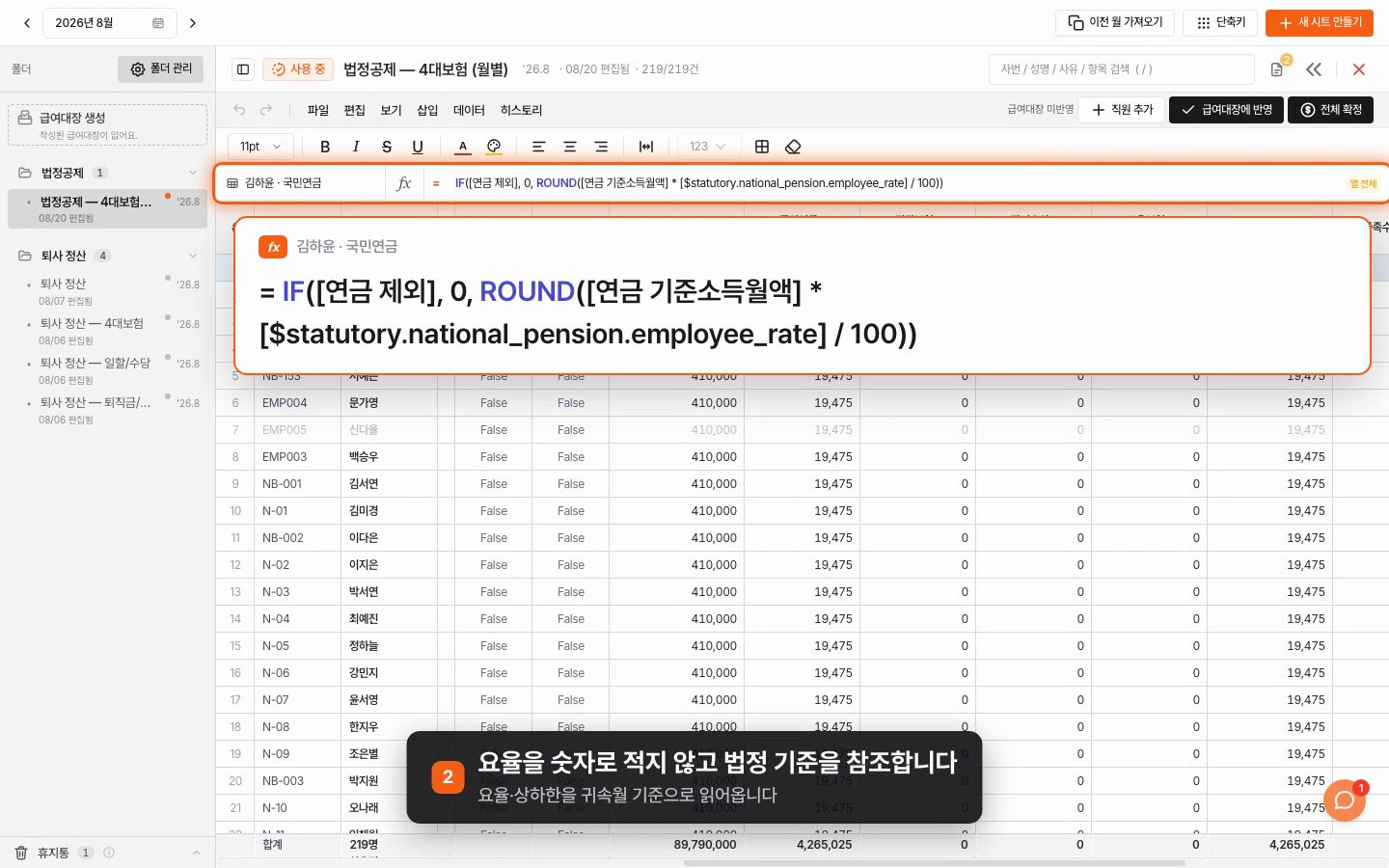
Task: Click the 사용 중 status badge
Action: pyautogui.click(x=297, y=69)
